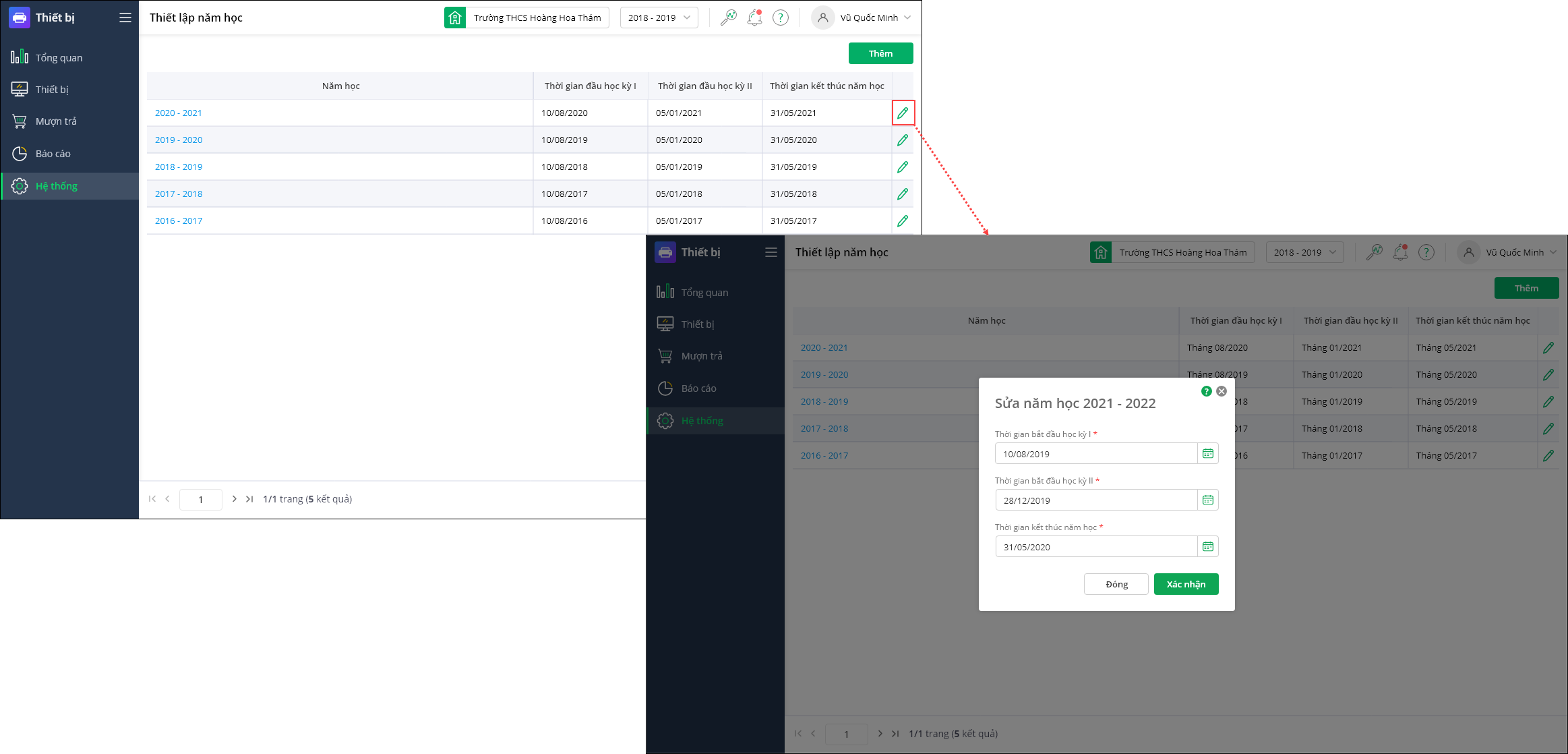Click edit pencil for 2017 - 2018 row
Screen dimensions: 1568x754
(903, 194)
